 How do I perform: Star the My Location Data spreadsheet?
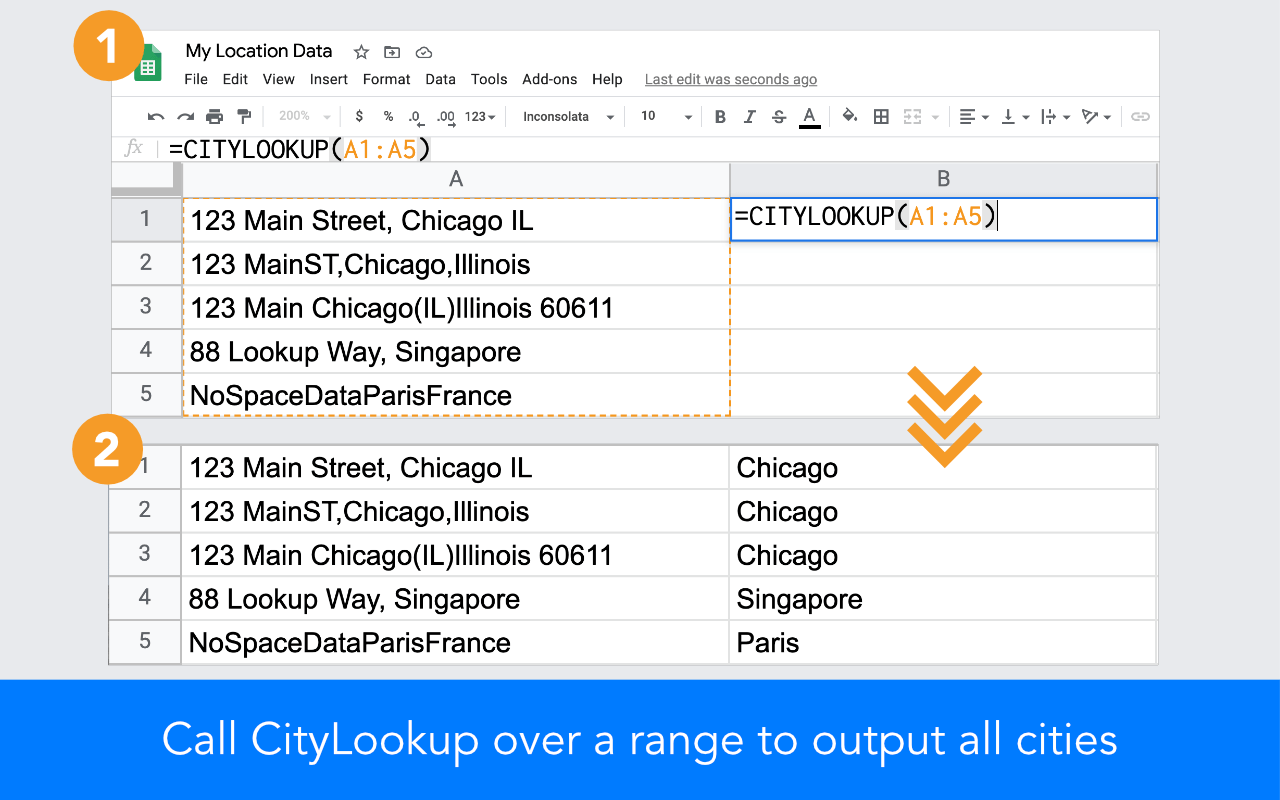pos(361,52)
